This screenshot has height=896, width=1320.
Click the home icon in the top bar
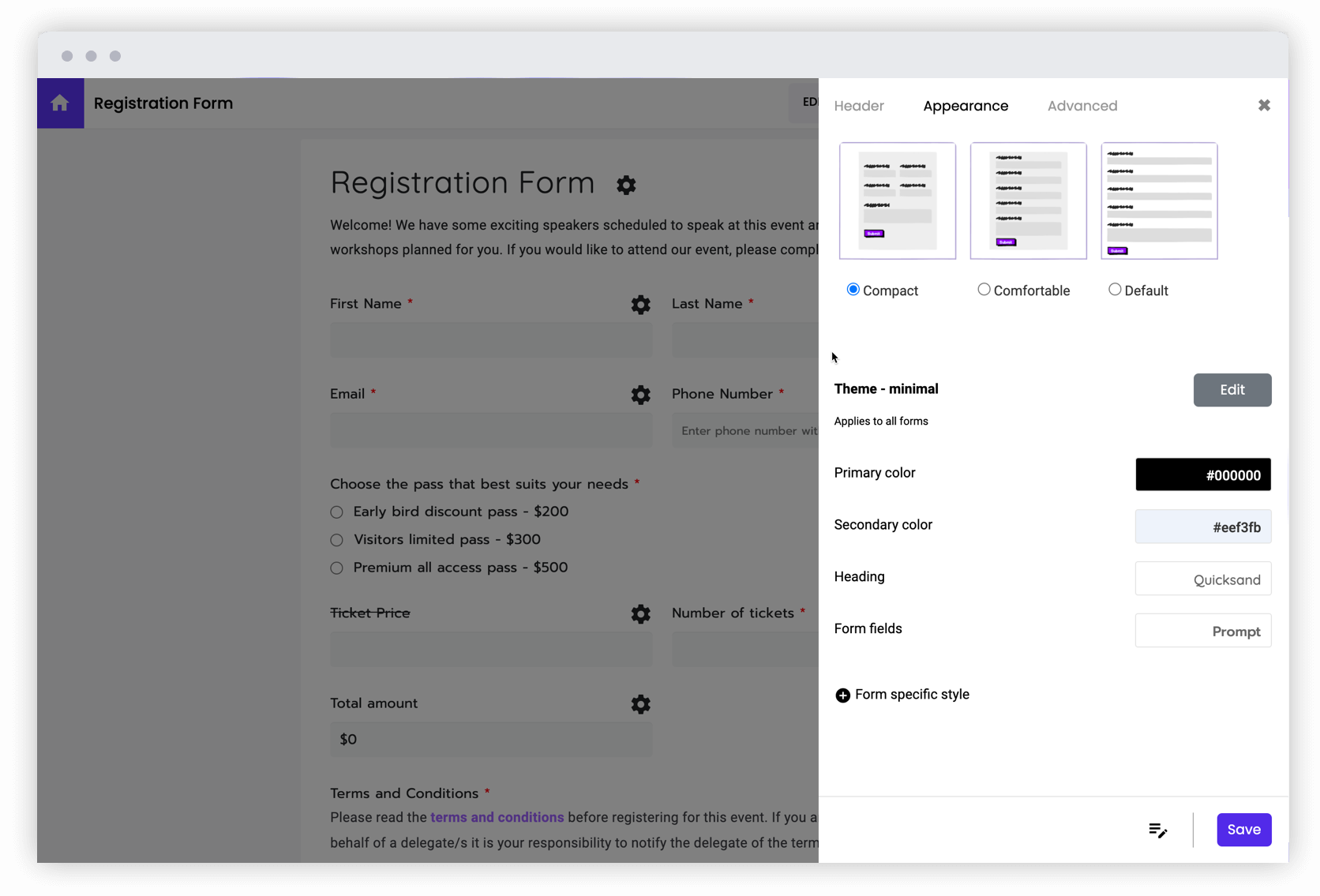(x=59, y=103)
